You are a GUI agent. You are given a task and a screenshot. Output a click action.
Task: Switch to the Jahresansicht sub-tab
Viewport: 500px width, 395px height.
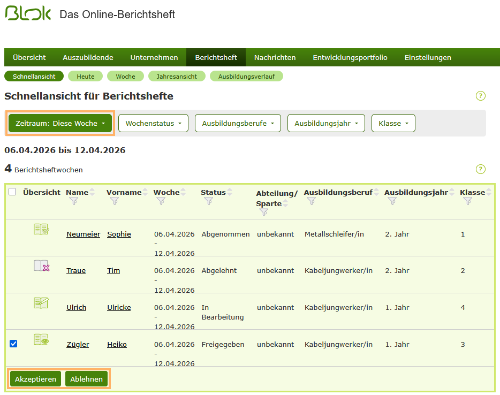(x=177, y=76)
